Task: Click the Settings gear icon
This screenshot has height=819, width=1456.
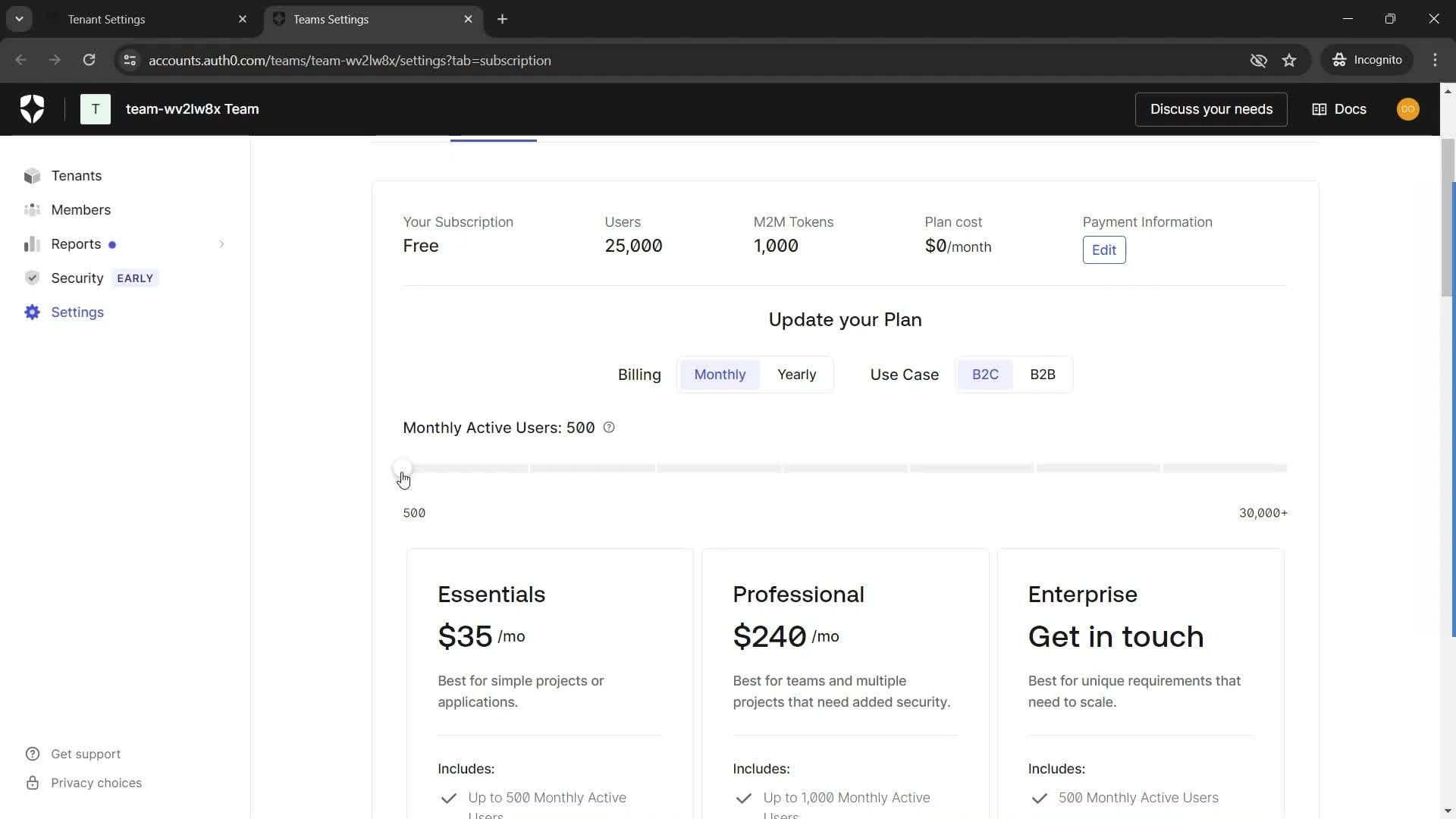Action: 32,312
